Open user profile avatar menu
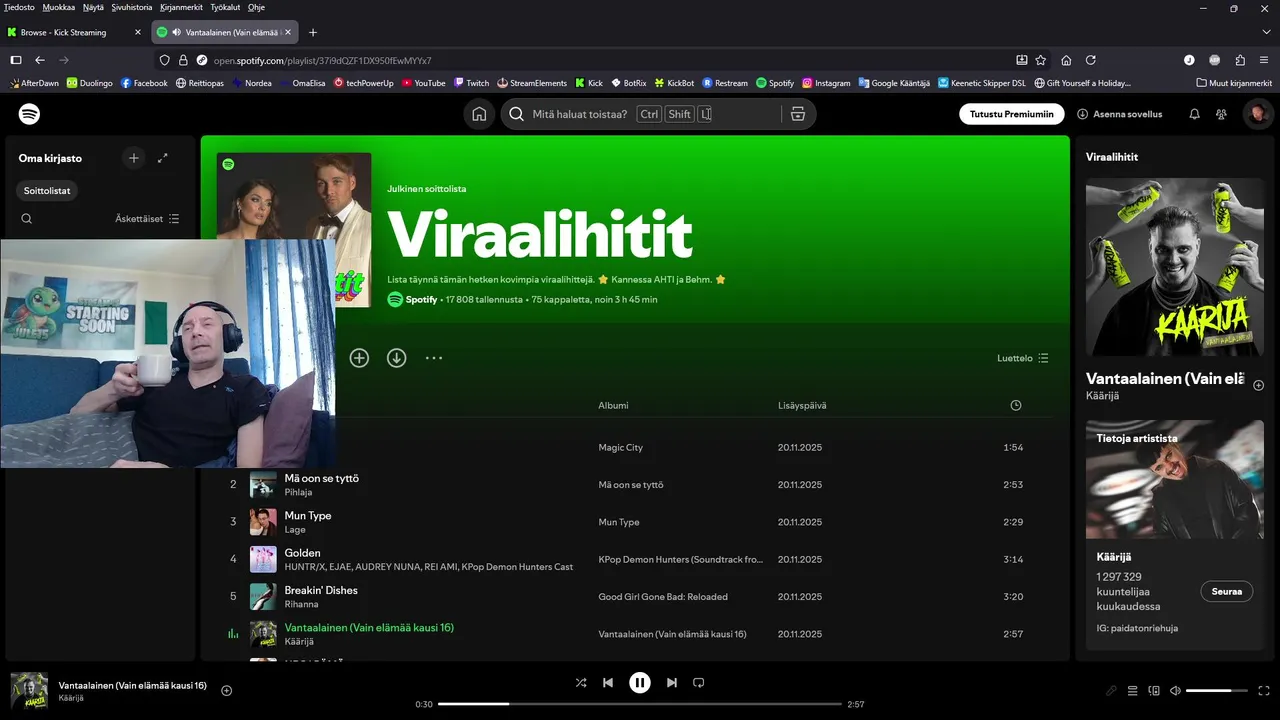 1258,114
